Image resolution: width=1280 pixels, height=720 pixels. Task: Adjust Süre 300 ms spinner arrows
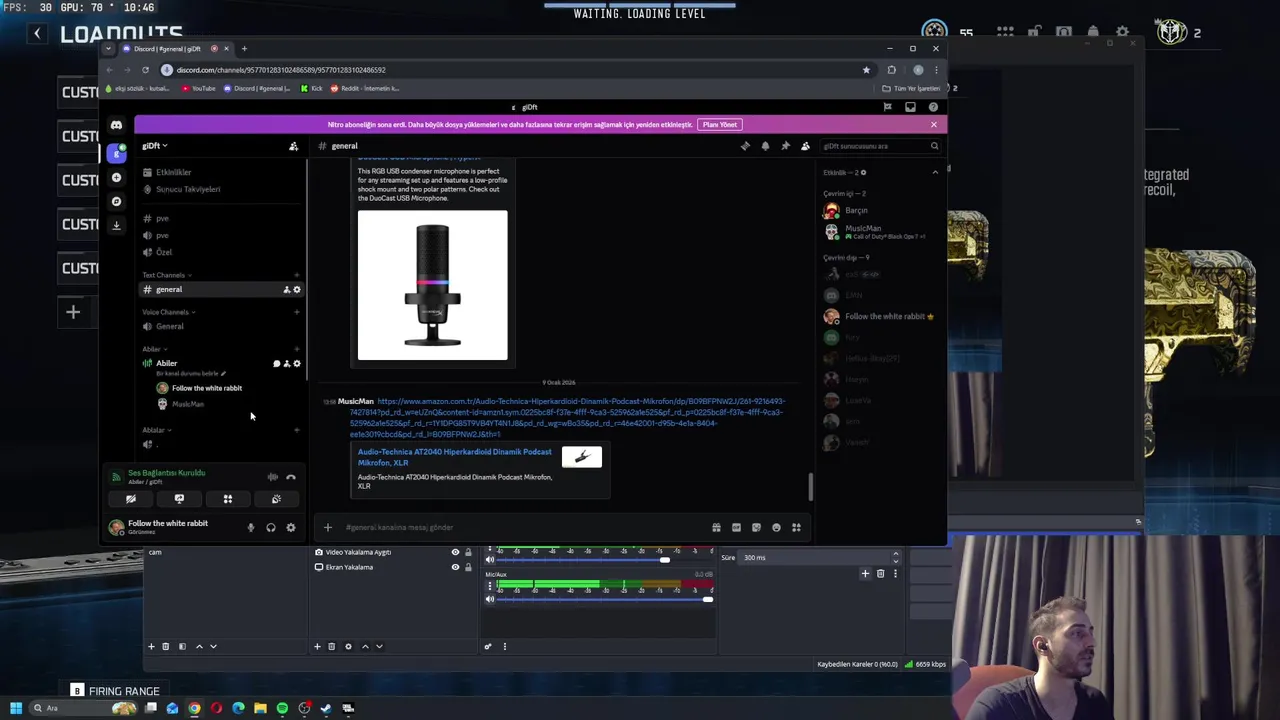coord(895,557)
